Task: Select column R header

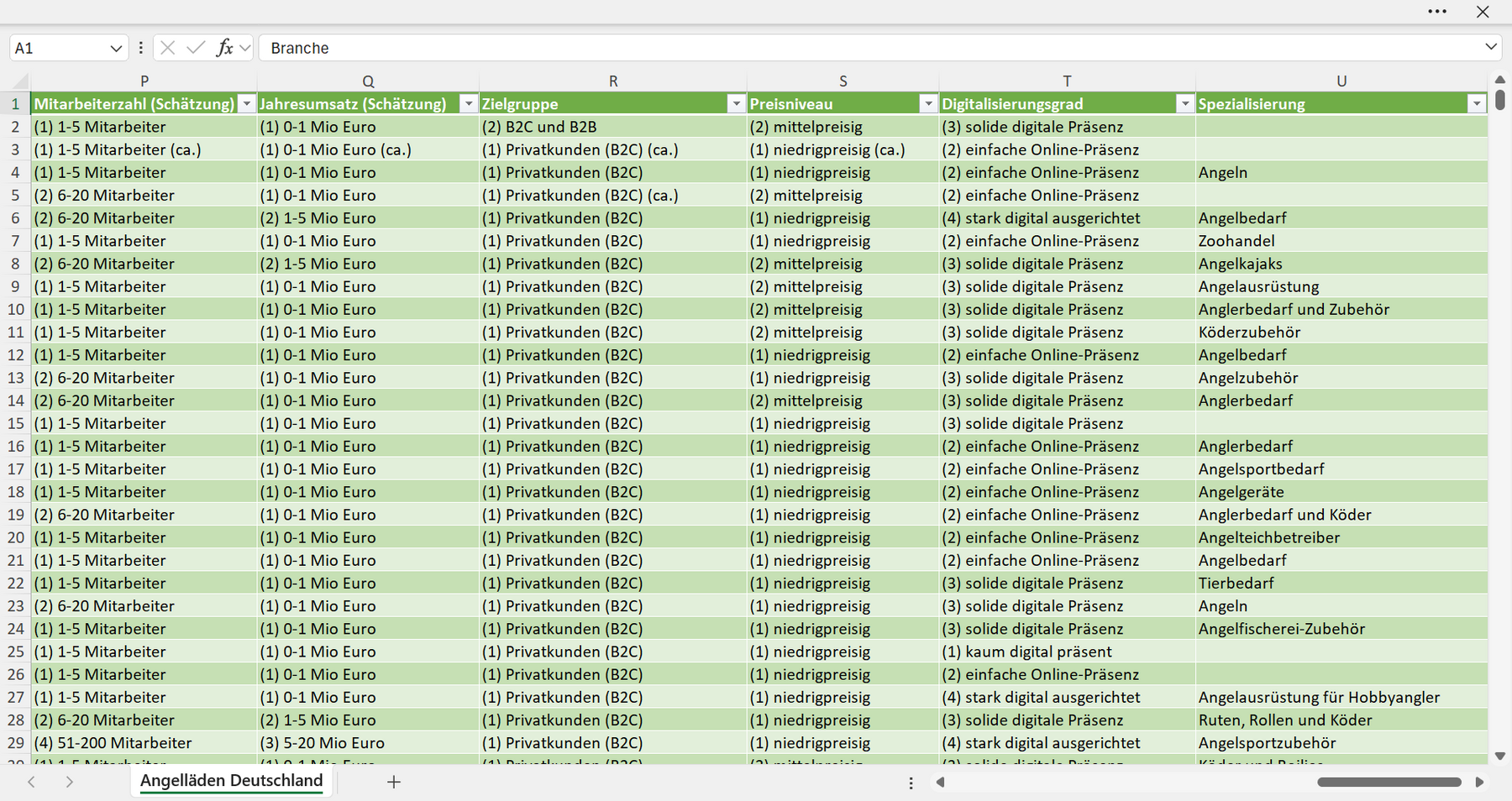Action: [x=613, y=81]
